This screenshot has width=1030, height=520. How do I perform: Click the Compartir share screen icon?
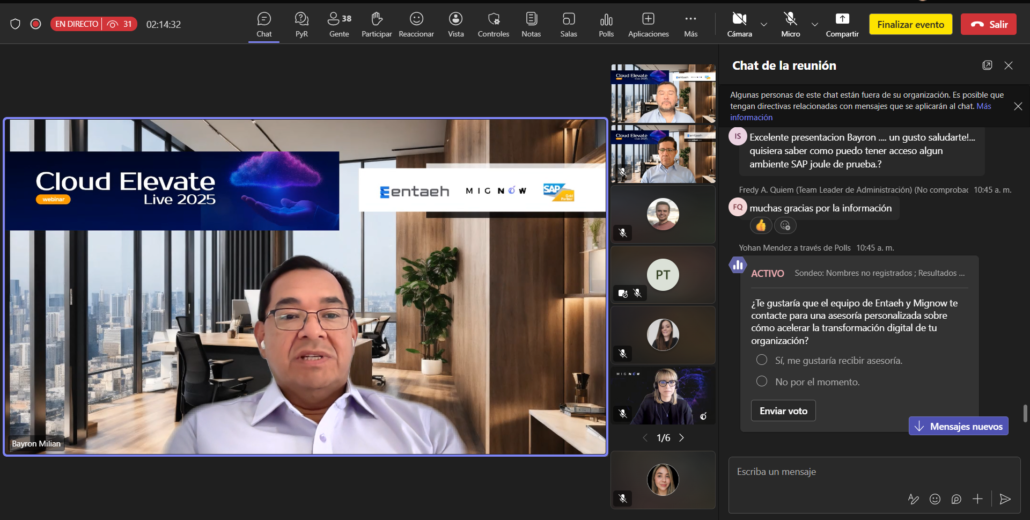[842, 23]
